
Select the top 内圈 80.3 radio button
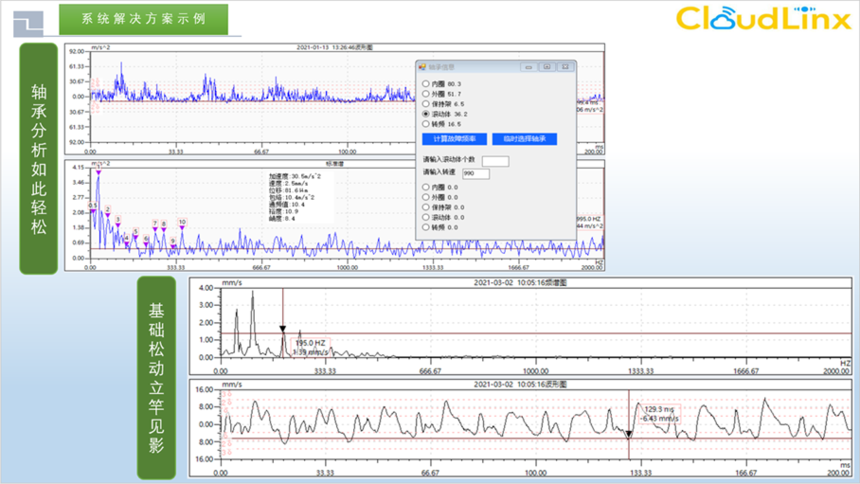point(426,84)
